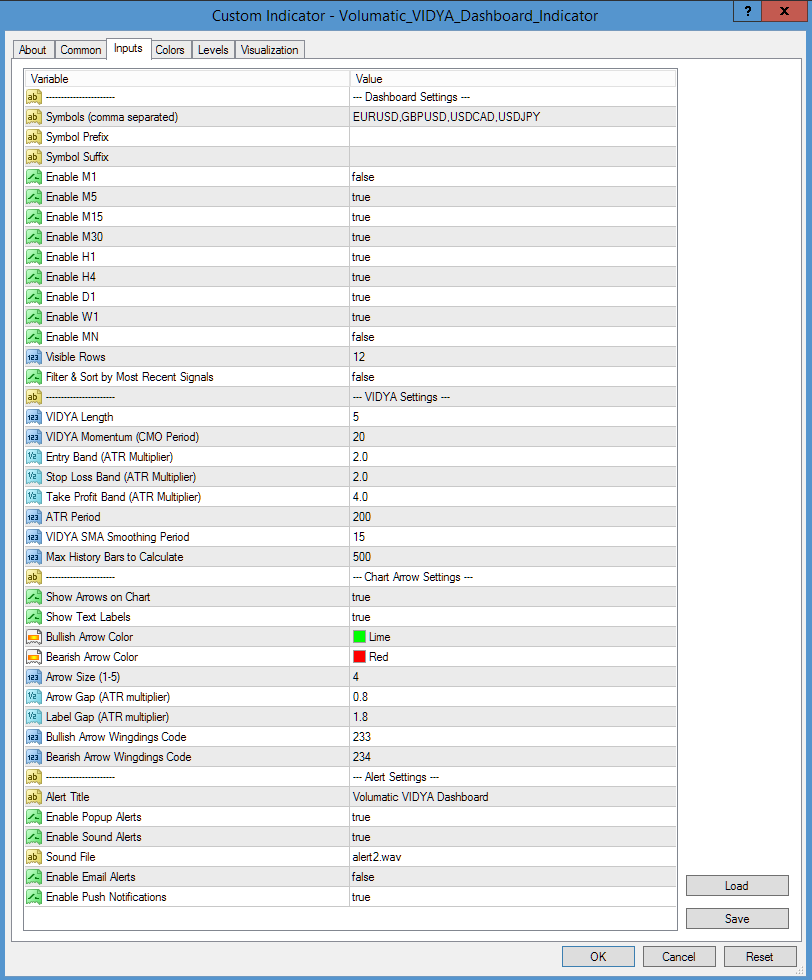Click the double icon beside Take Profit Band
The width and height of the screenshot is (812, 980).
pyautogui.click(x=34, y=497)
